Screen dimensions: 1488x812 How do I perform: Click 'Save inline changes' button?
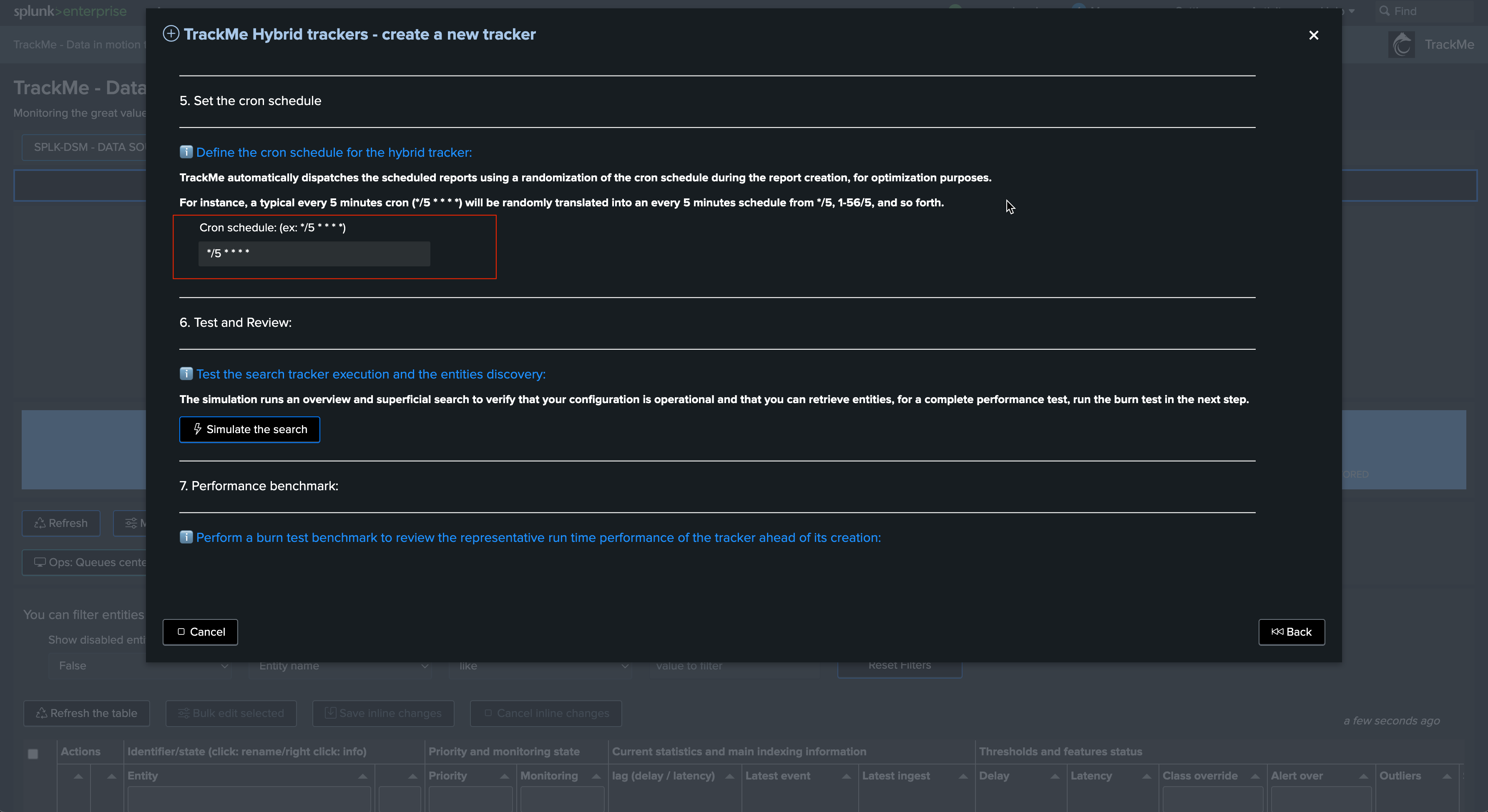click(383, 713)
